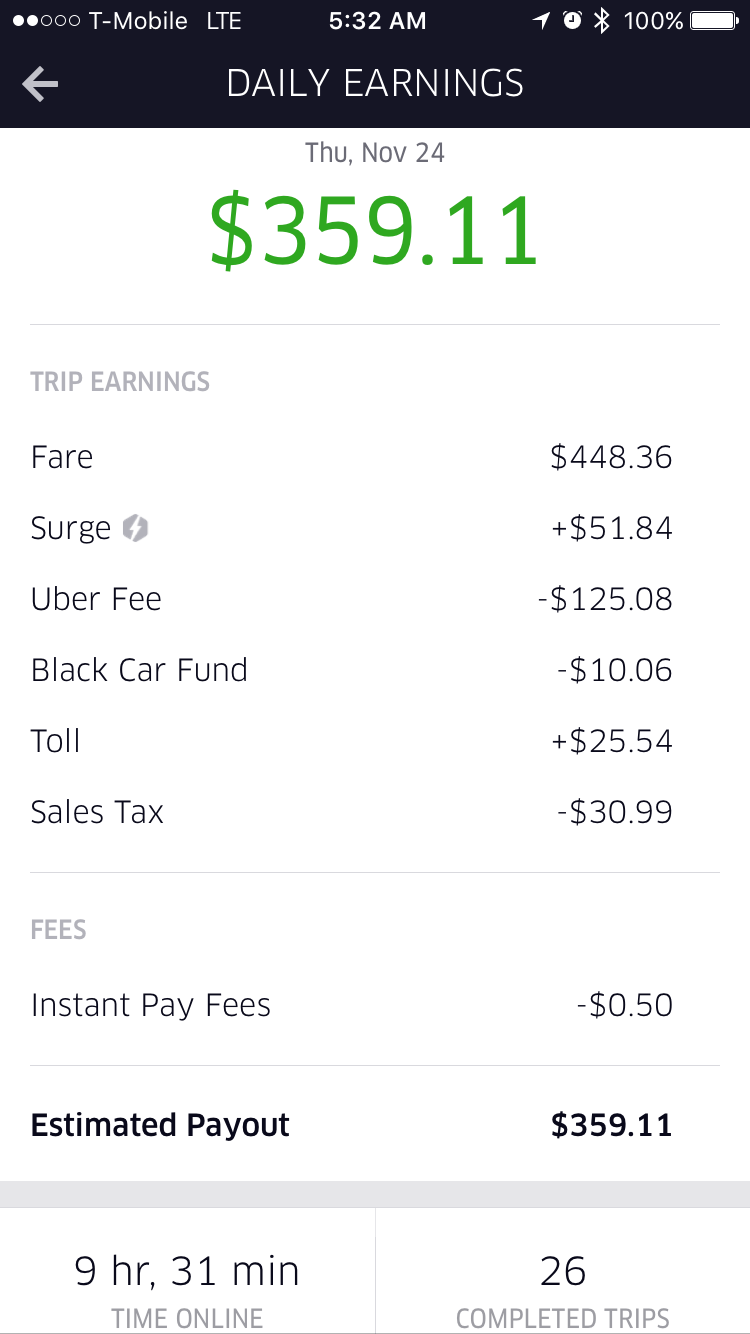Tap the 5:32 AM clock in status bar

point(375,21)
